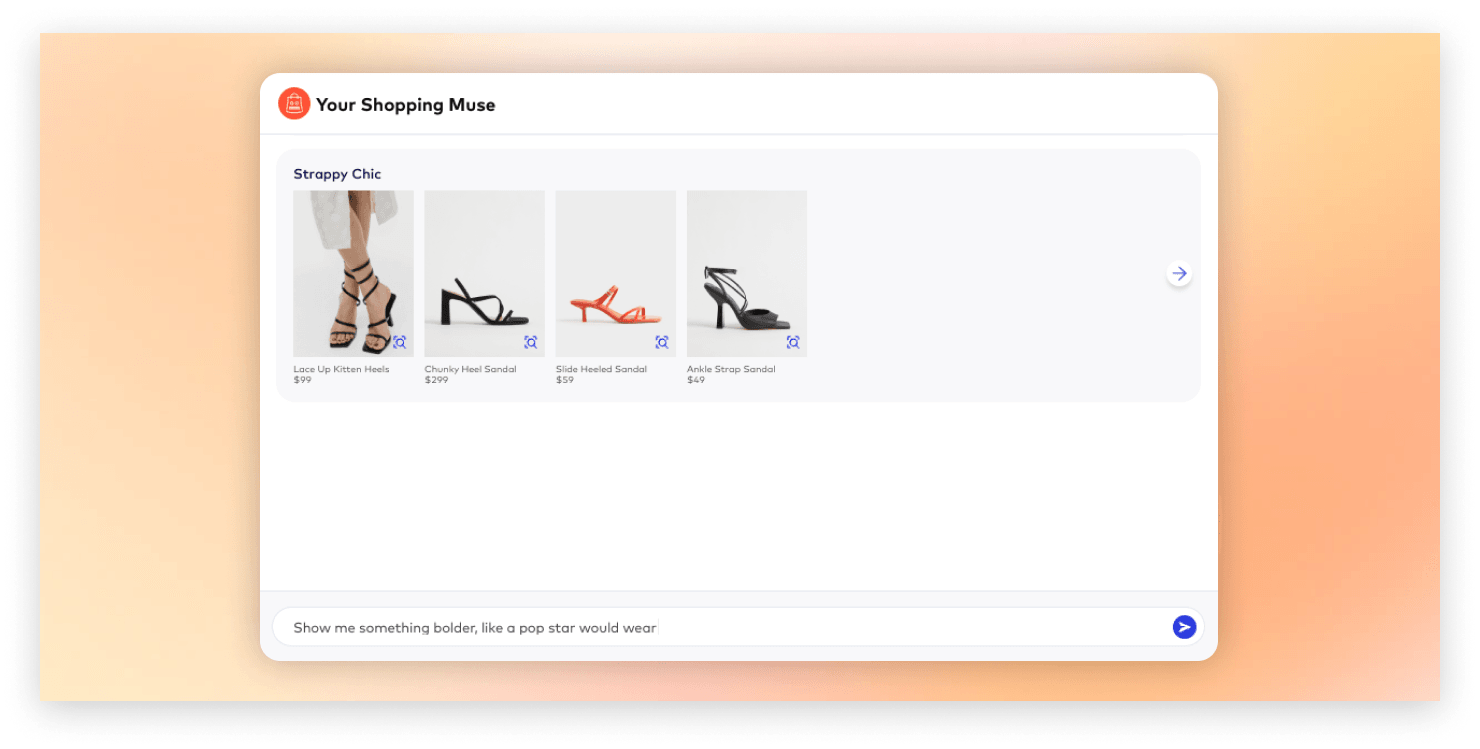Image resolution: width=1480 pixels, height=749 pixels.
Task: Click the Lace Up Kitten Heels name
Action: click(x=341, y=369)
